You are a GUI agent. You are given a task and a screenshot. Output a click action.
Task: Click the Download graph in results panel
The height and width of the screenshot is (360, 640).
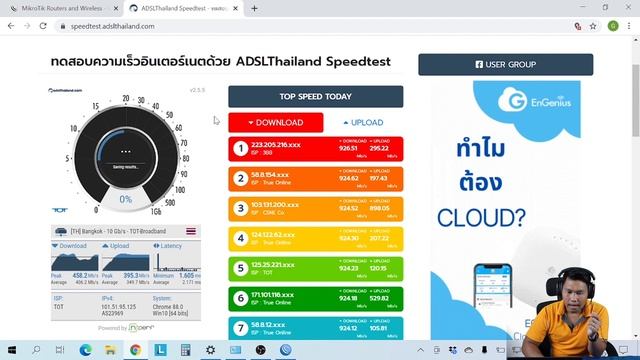[x=75, y=262]
